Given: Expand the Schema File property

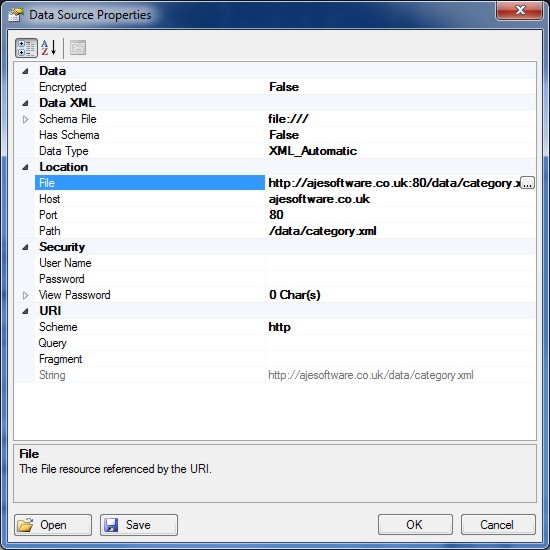Looking at the screenshot, I should point(25,119).
